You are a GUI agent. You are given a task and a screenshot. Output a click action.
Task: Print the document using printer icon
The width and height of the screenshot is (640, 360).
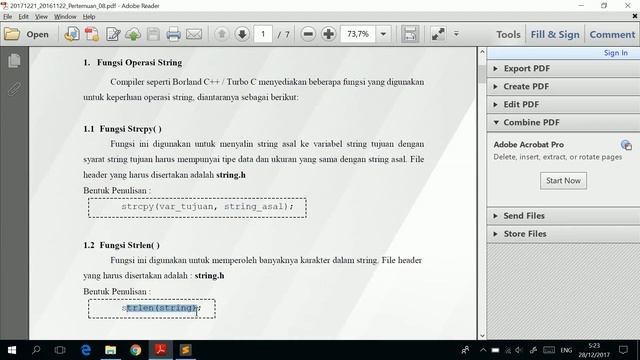173,34
